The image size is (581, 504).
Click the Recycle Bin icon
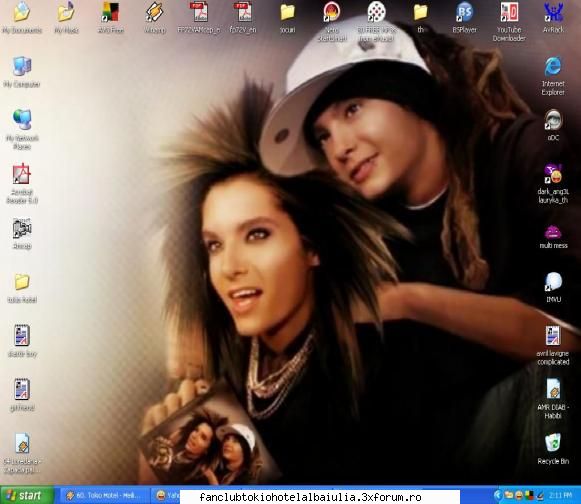pos(553,448)
